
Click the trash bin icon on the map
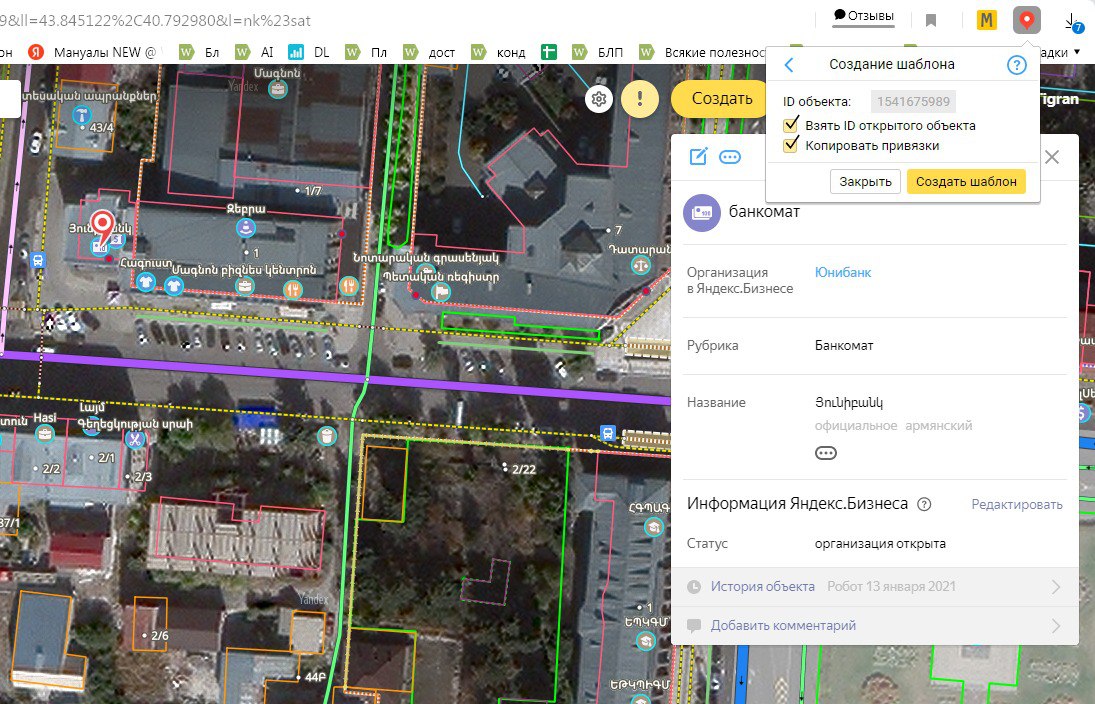pos(327,437)
